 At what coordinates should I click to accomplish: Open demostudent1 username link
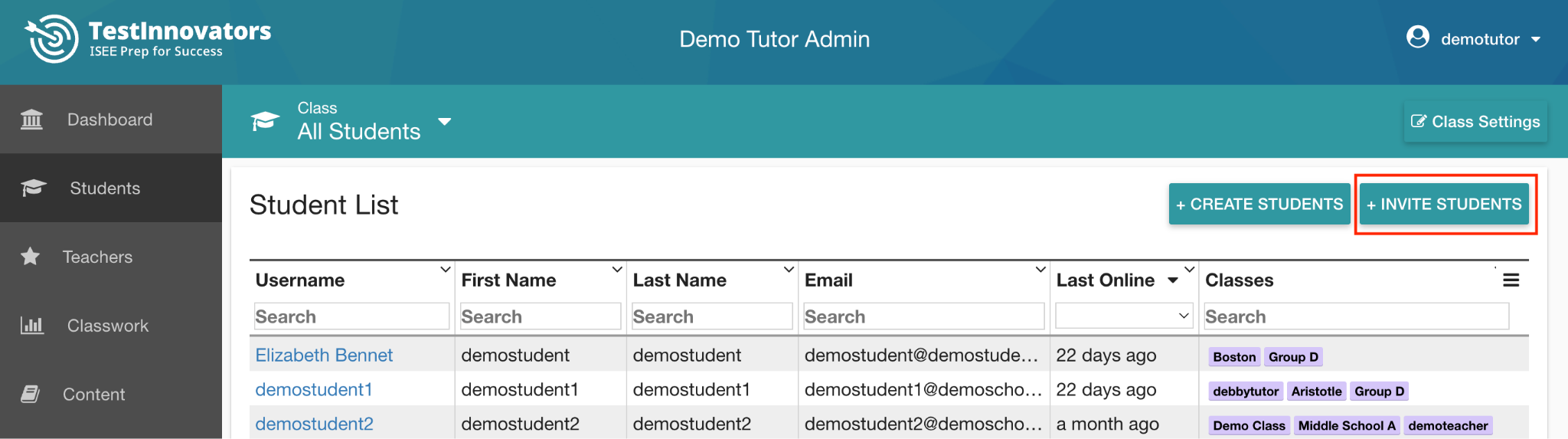(x=314, y=389)
